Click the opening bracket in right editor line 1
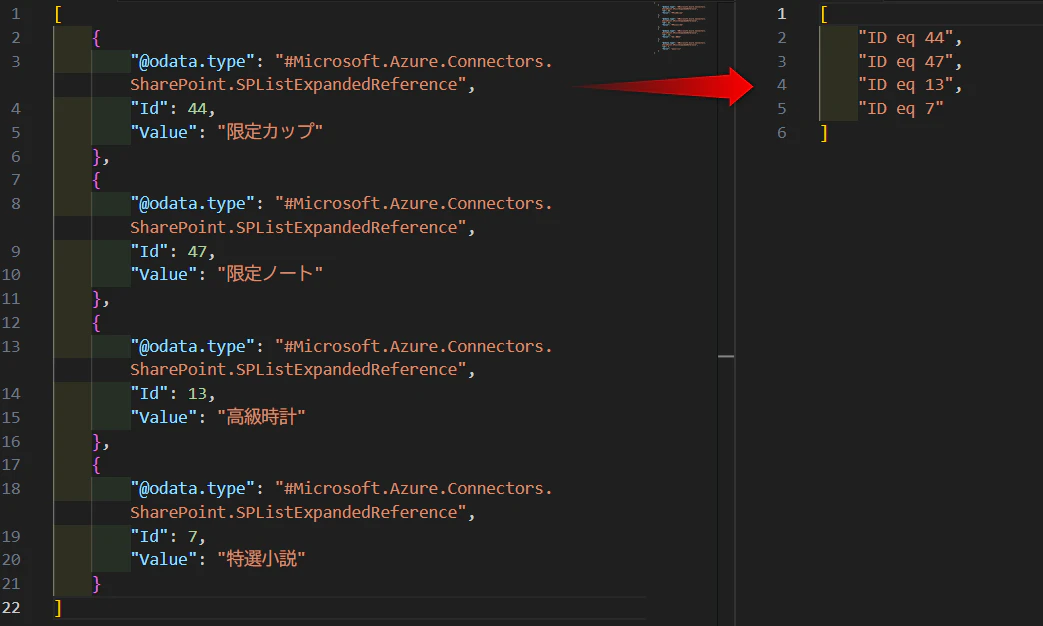Screen dimensions: 1043x626 click(824, 14)
